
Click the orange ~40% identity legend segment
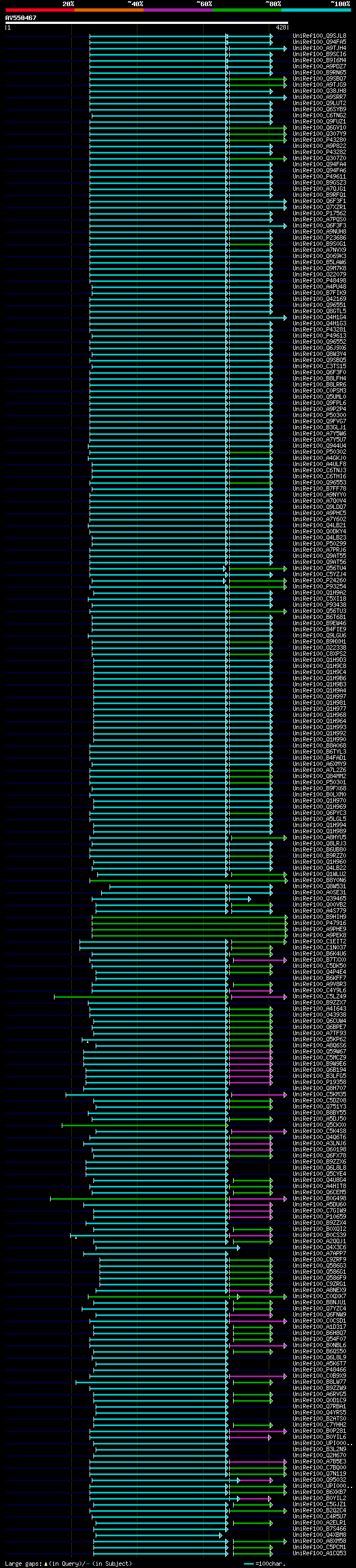click(109, 10)
